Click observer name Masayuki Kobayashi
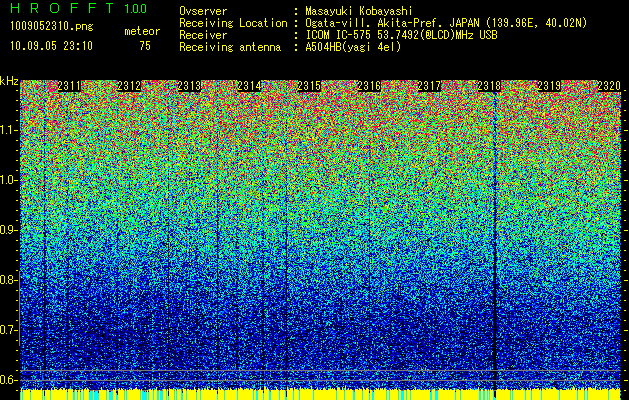Screen dimensions: 629x400 click(x=359, y=11)
